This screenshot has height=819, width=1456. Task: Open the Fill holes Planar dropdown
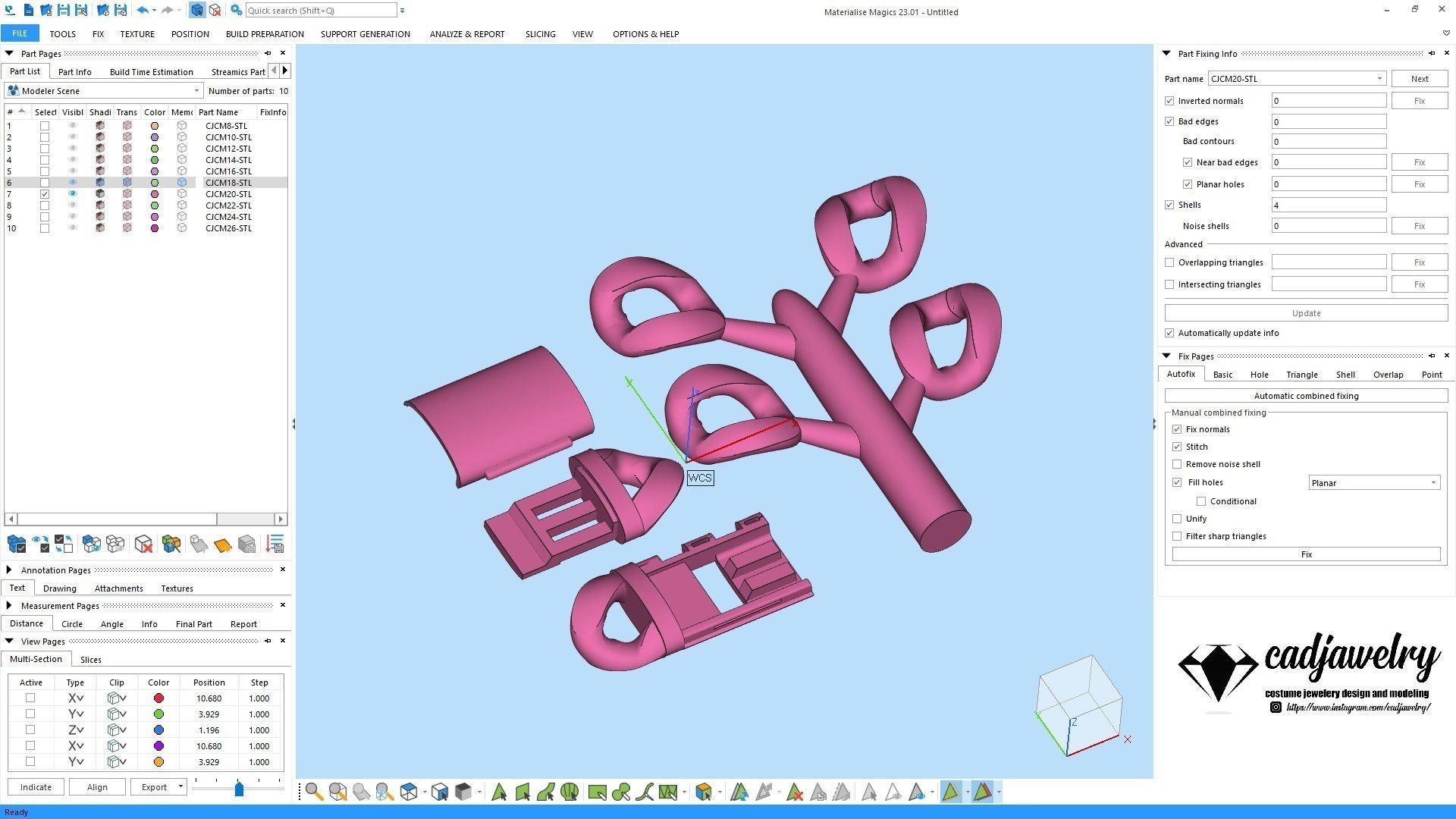point(1373,483)
